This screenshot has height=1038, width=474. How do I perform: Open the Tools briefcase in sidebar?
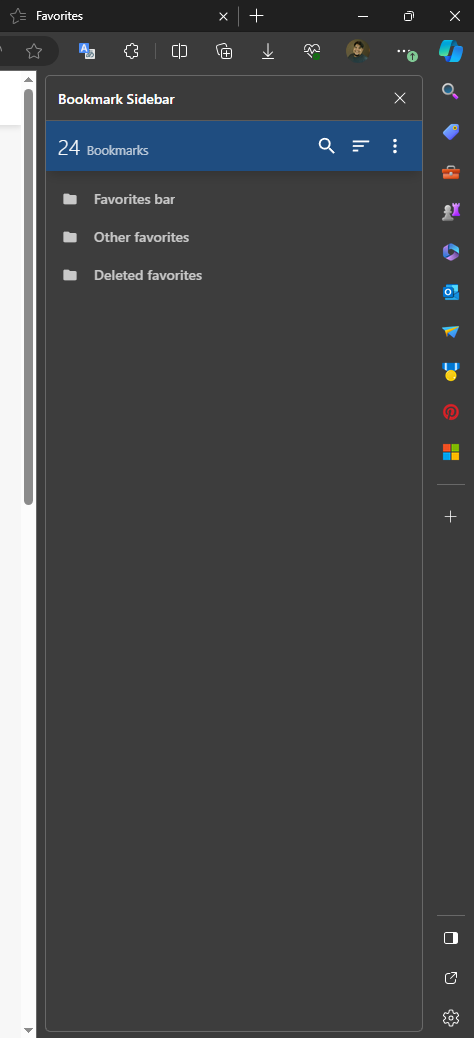[451, 172]
